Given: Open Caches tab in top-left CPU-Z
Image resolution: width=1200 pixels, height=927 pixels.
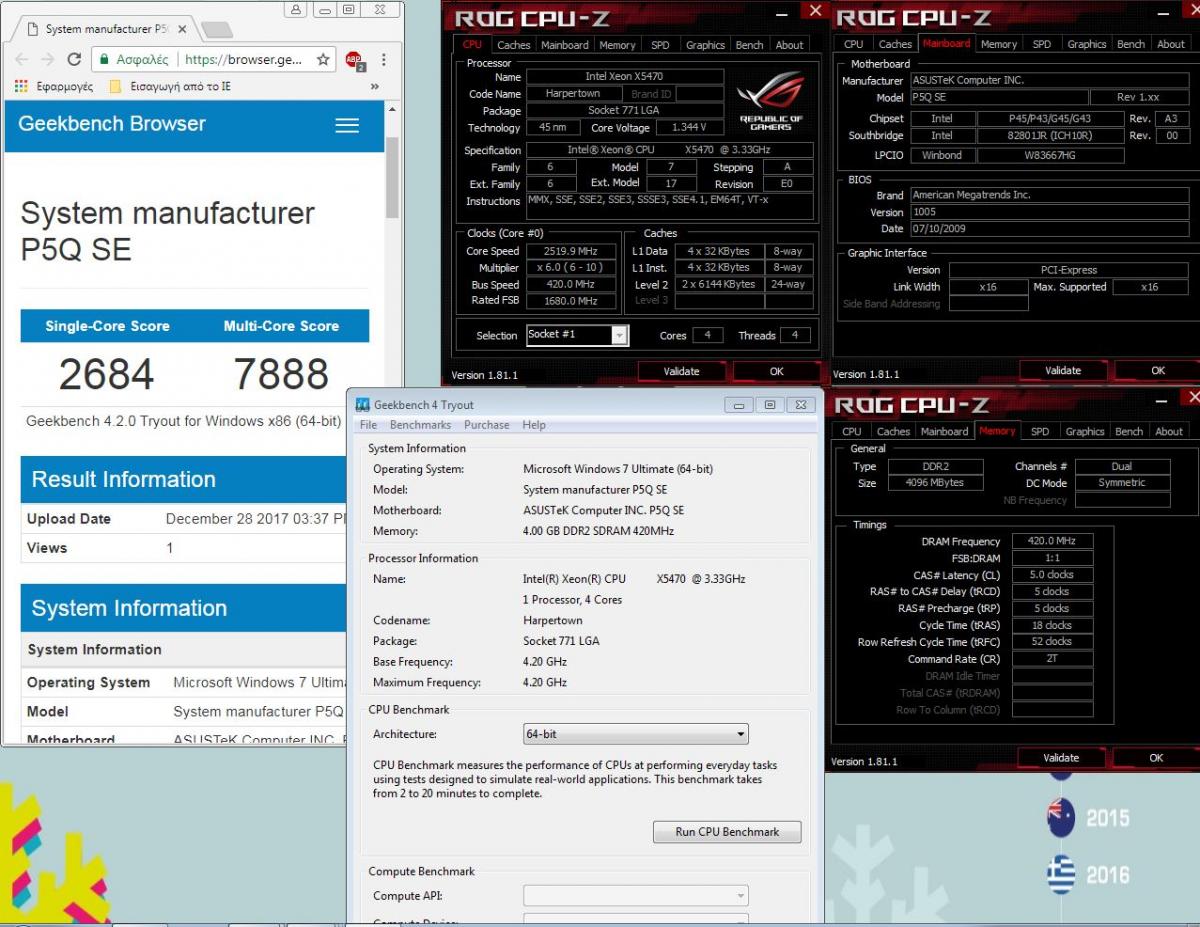Looking at the screenshot, I should coord(514,45).
